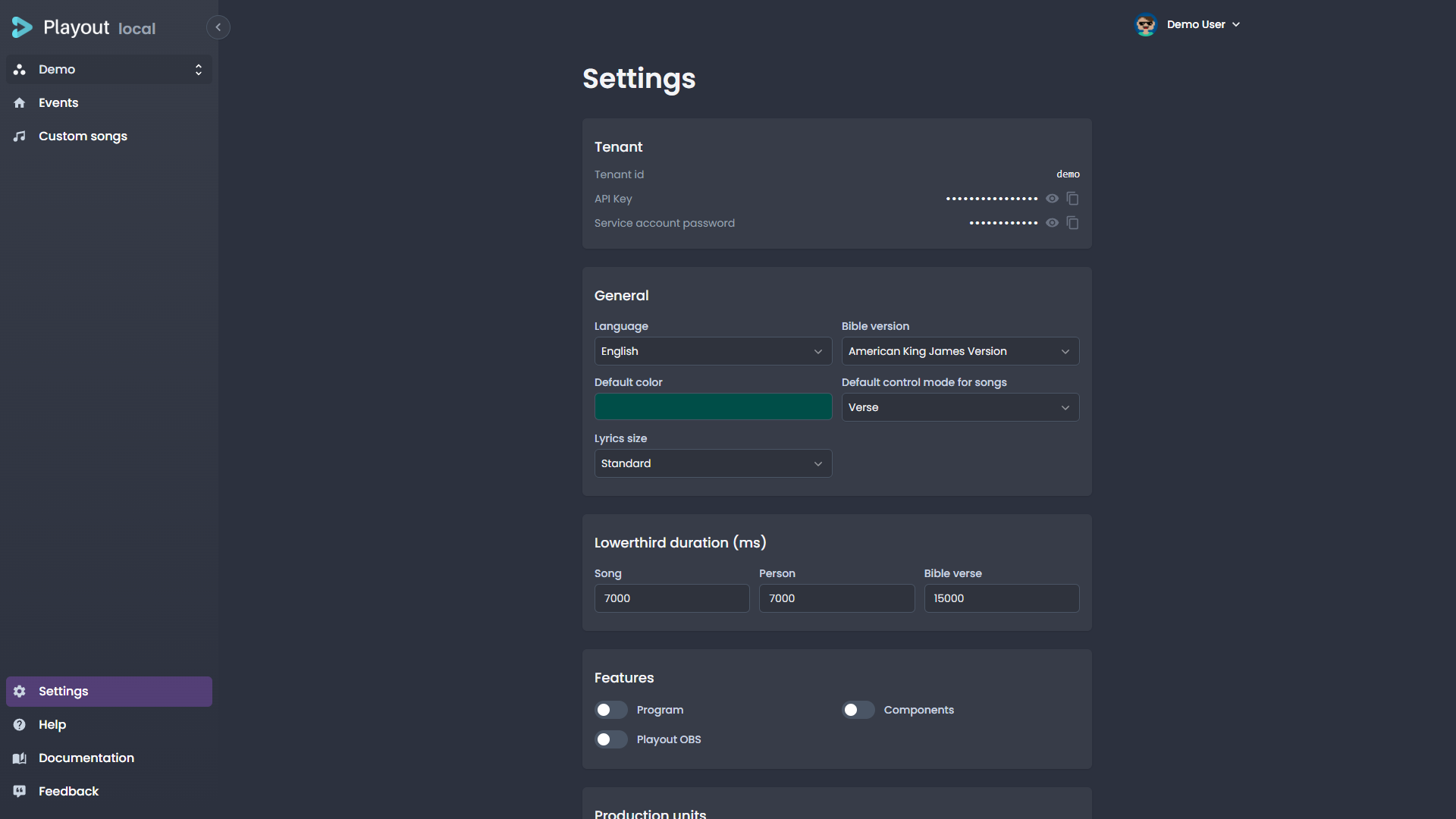The image size is (1456, 819).
Task: Click the Settings page heading
Action: 639,79
